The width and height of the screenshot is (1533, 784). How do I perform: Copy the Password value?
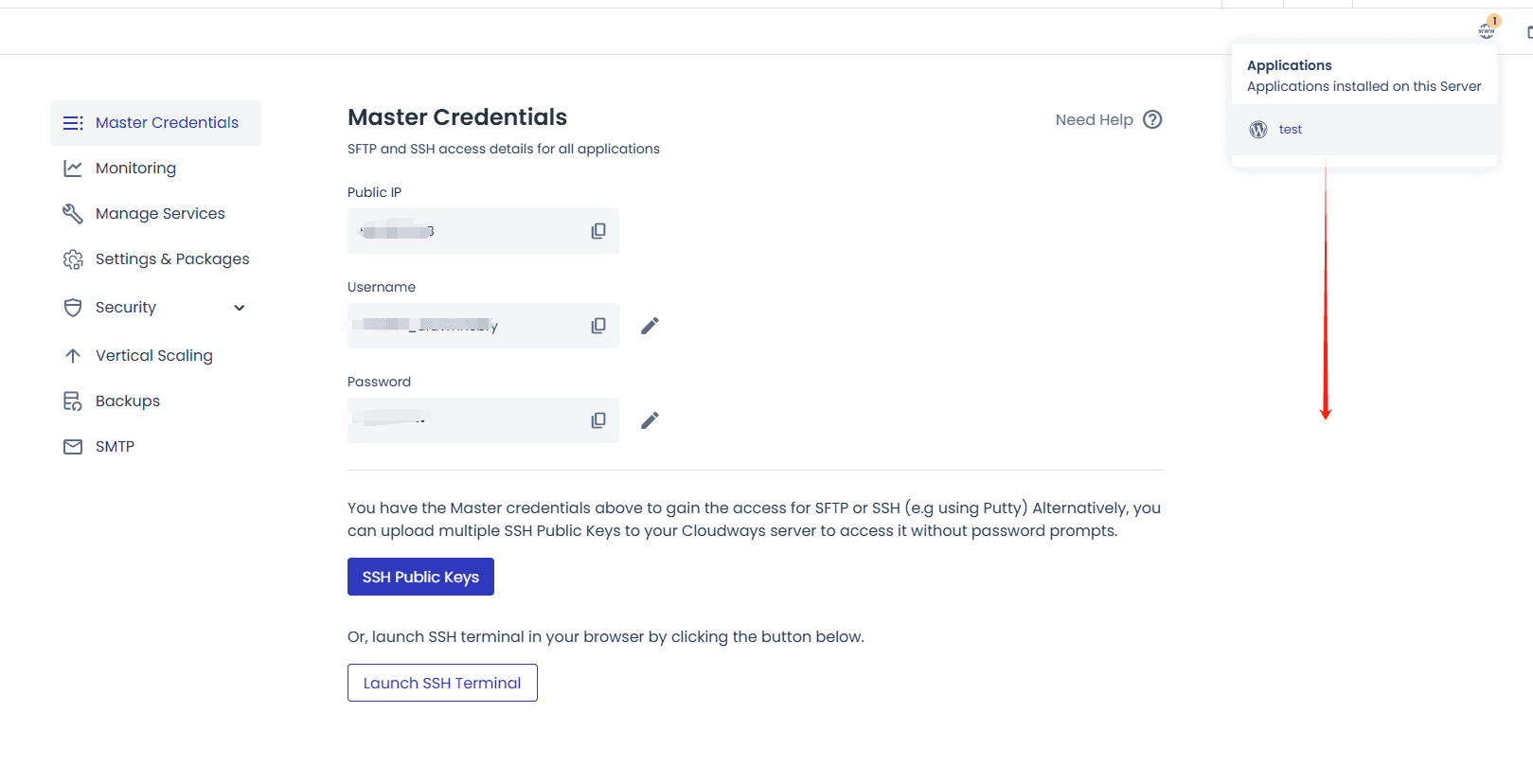click(598, 420)
